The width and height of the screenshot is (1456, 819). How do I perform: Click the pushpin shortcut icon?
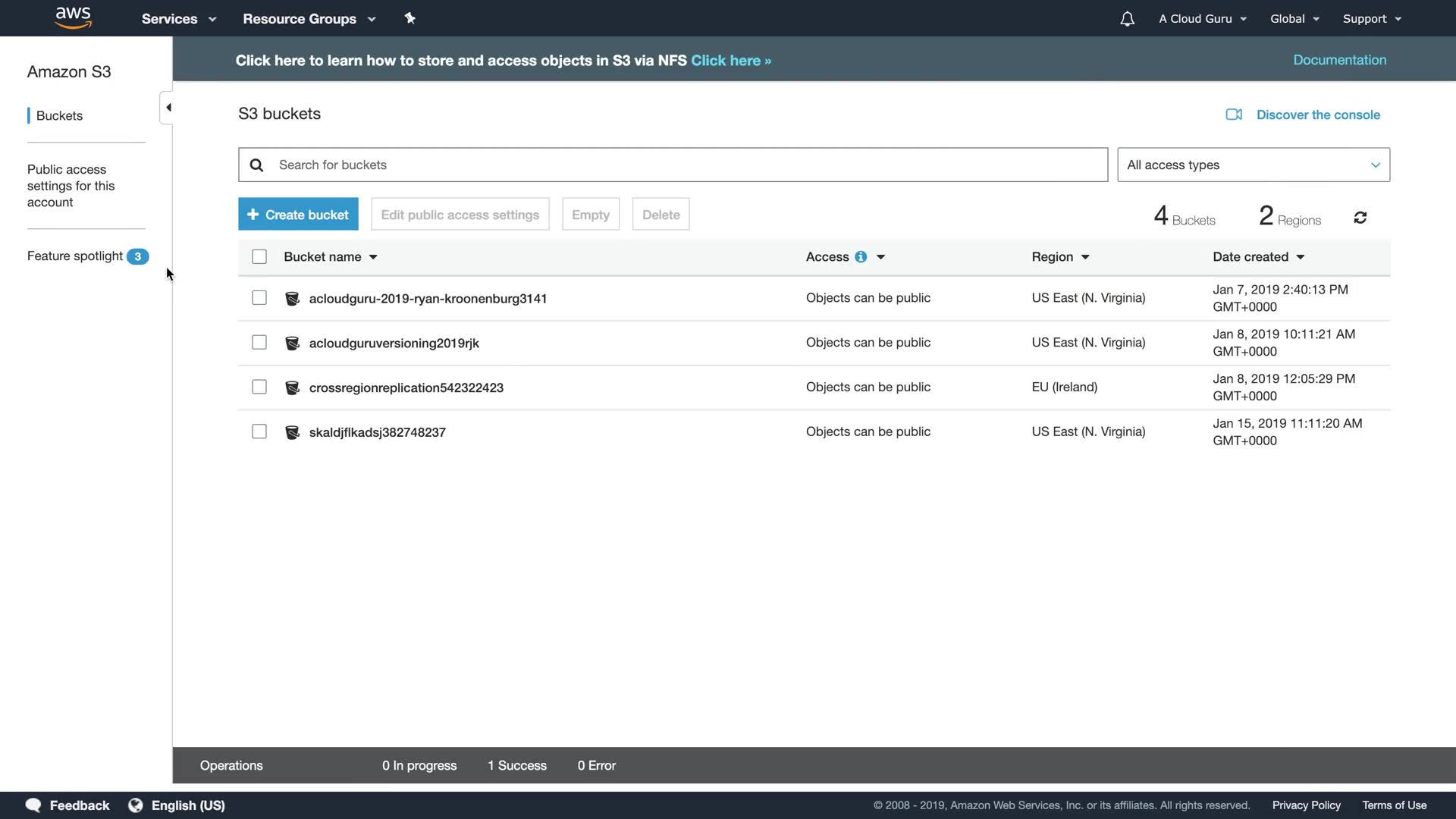coord(409,18)
